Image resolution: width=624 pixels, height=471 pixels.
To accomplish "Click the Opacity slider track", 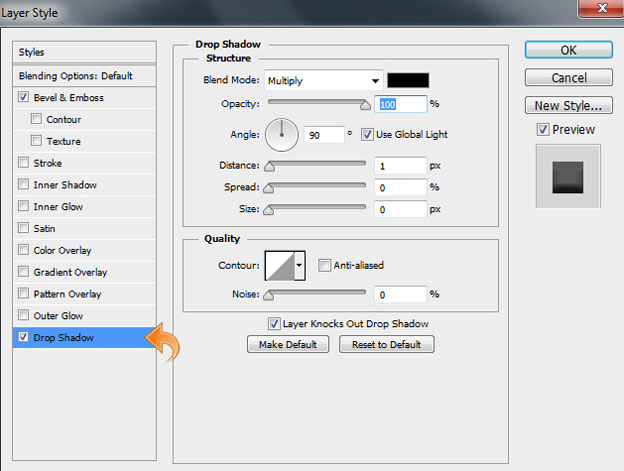I will pos(316,103).
